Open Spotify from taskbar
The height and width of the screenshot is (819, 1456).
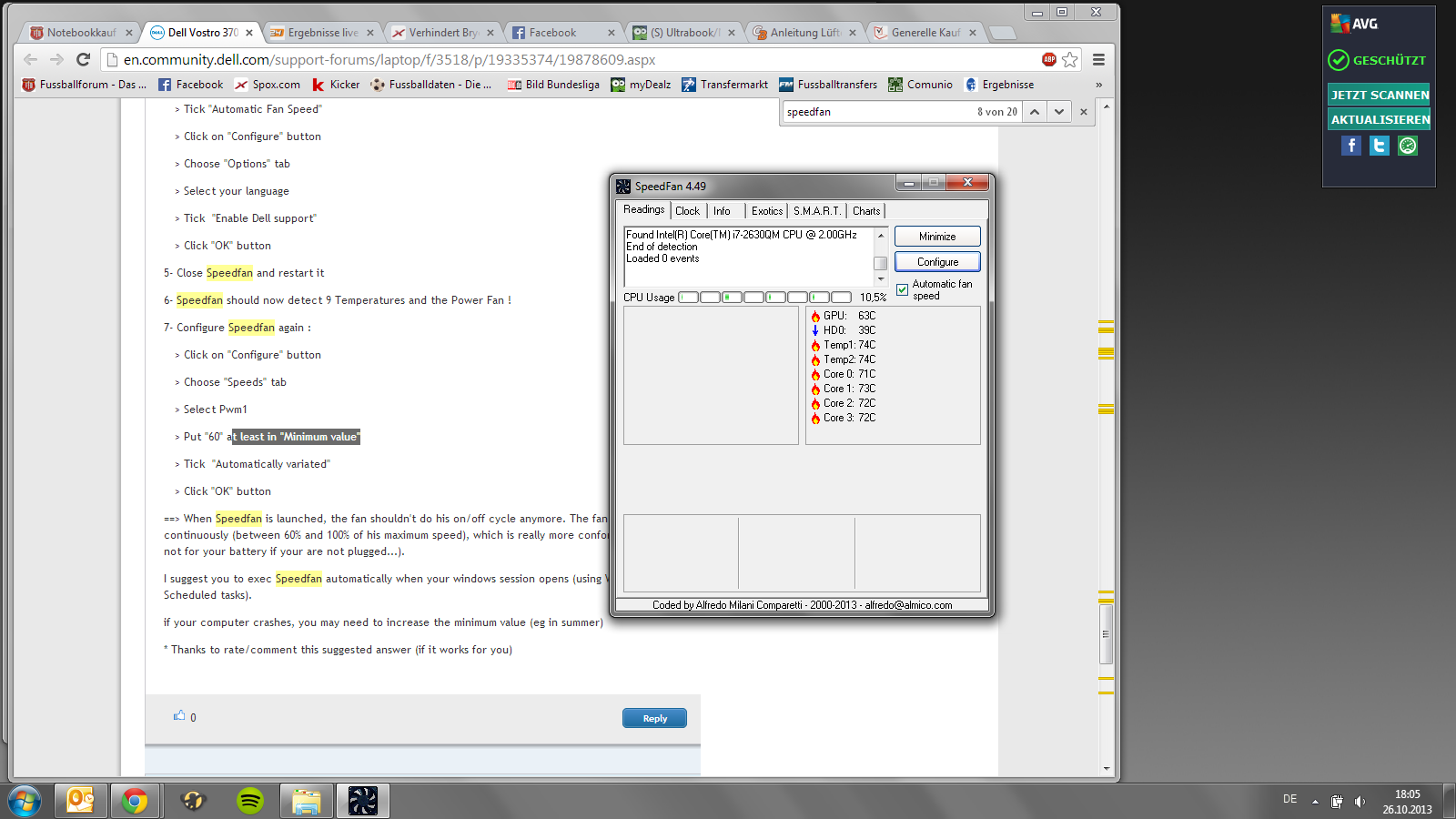250,801
